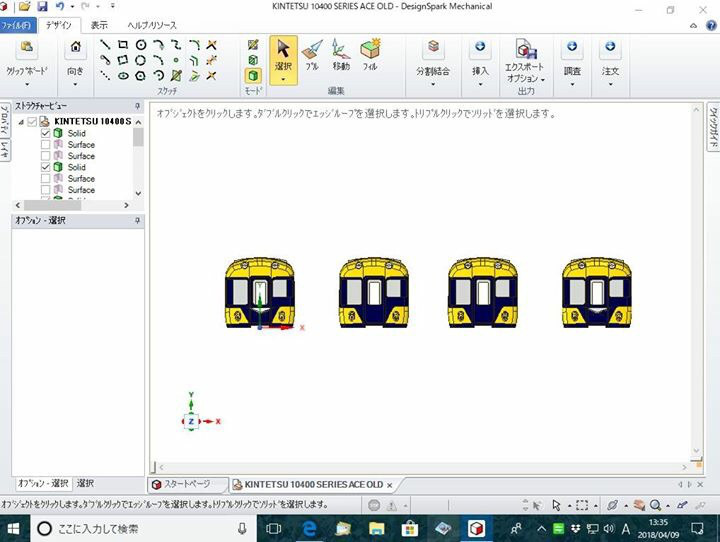Open the 調査 (Investigate) dropdown
Viewport: 720px width, 542px height.
(x=572, y=85)
